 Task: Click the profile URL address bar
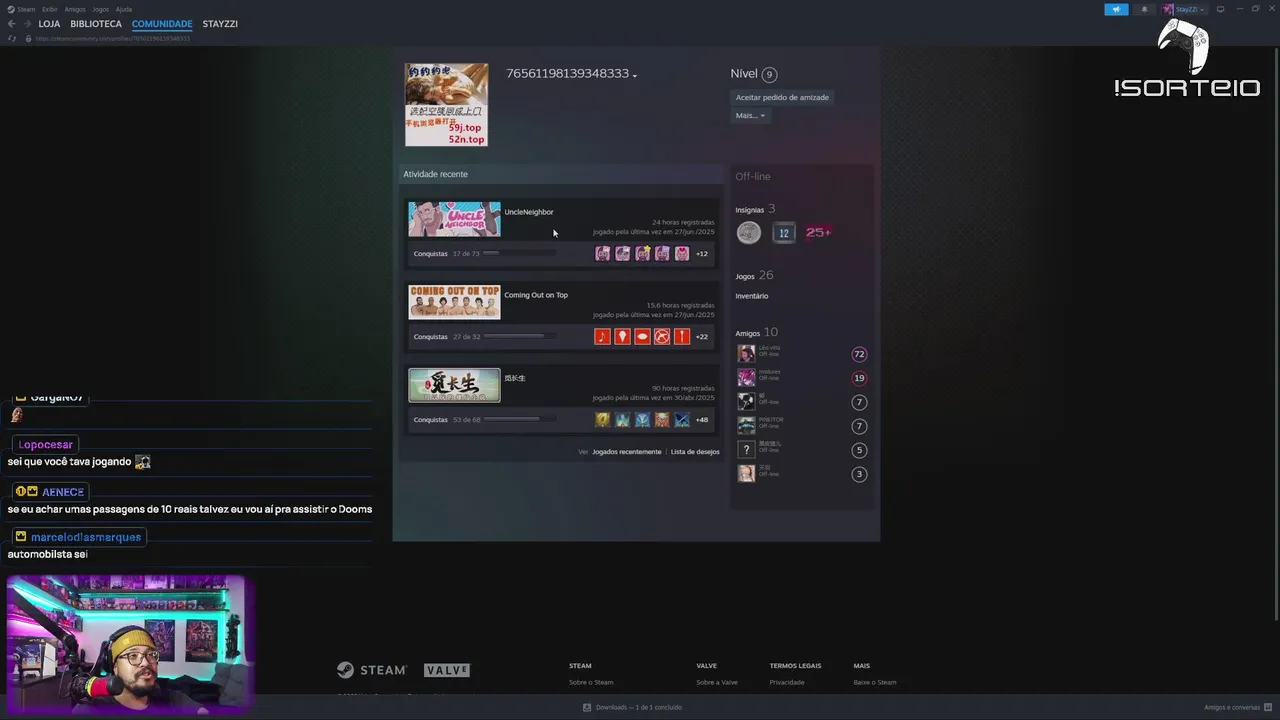(112, 38)
